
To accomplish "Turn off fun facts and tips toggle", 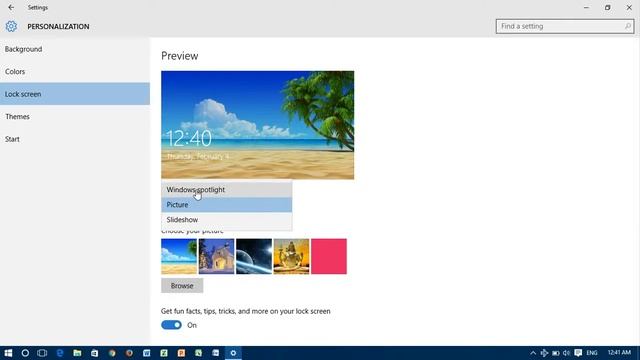I will tap(171, 325).
